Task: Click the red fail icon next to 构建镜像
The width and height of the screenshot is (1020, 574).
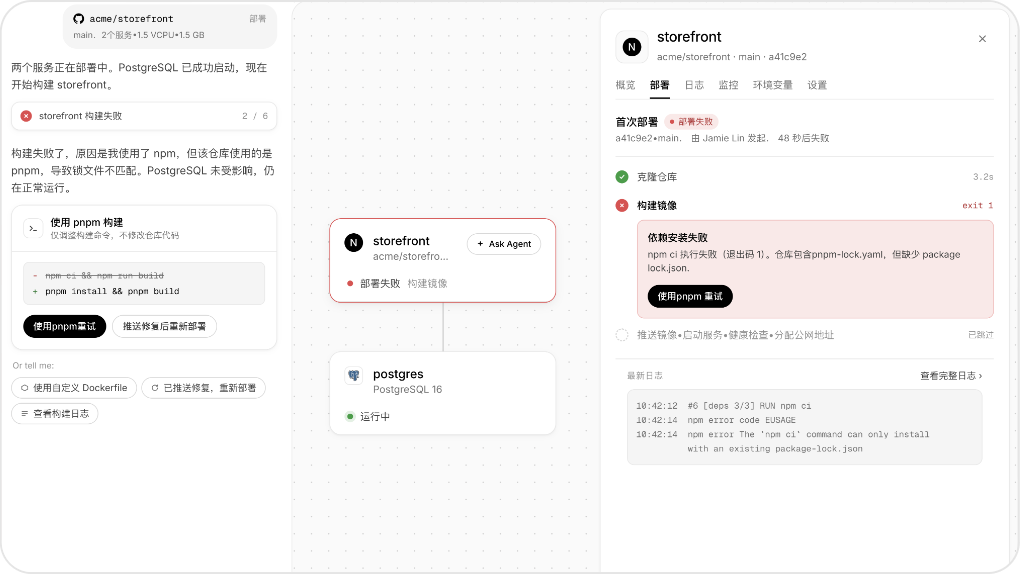Action: [x=622, y=206]
